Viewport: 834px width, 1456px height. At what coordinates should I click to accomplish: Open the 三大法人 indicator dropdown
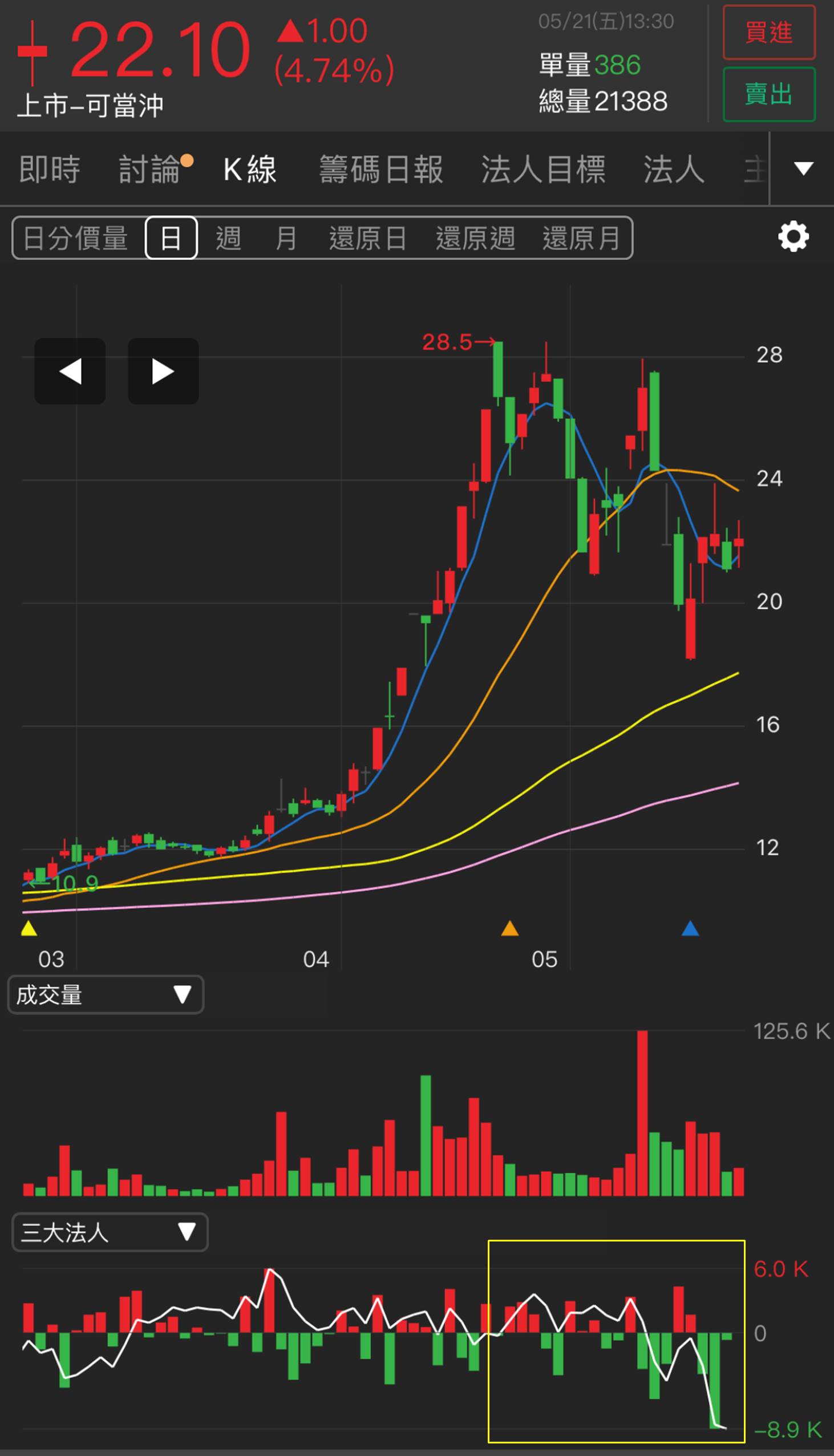110,1231
